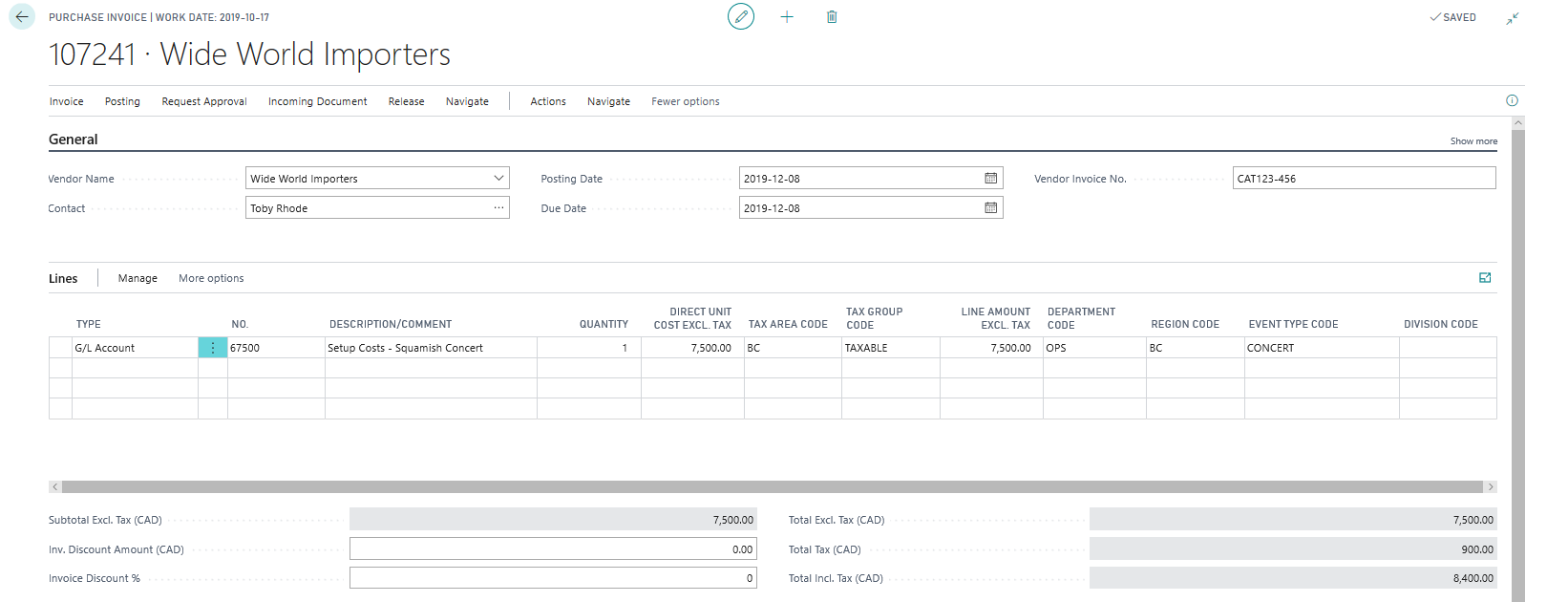The height and width of the screenshot is (602, 1568).
Task: Click More options in Lines section
Action: (211, 278)
